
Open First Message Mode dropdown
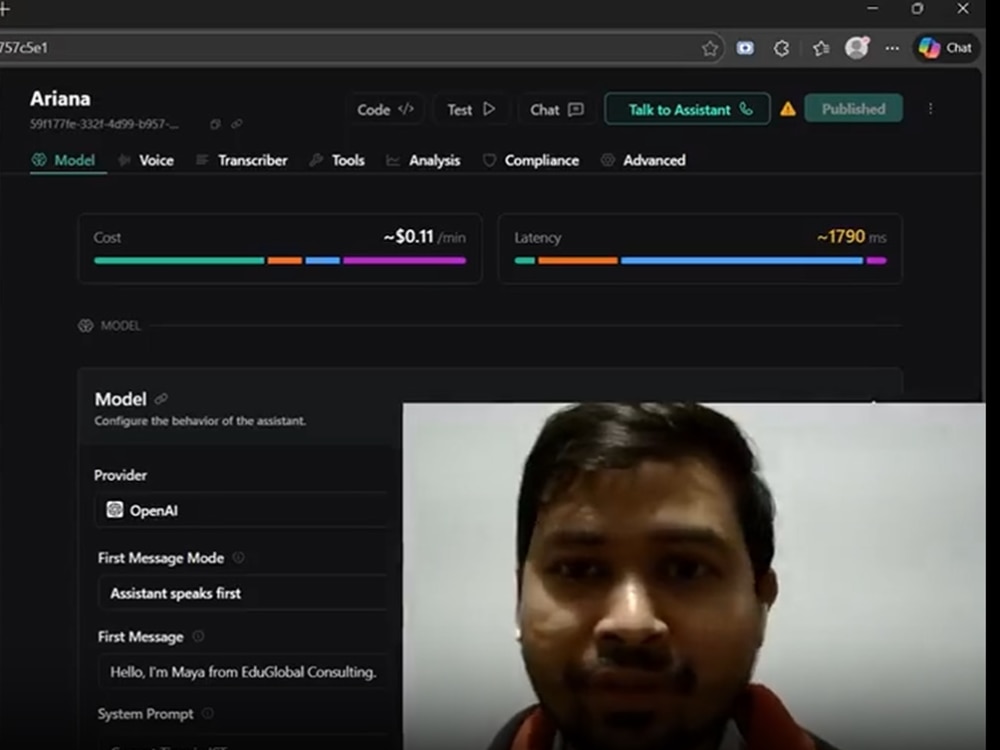point(242,593)
